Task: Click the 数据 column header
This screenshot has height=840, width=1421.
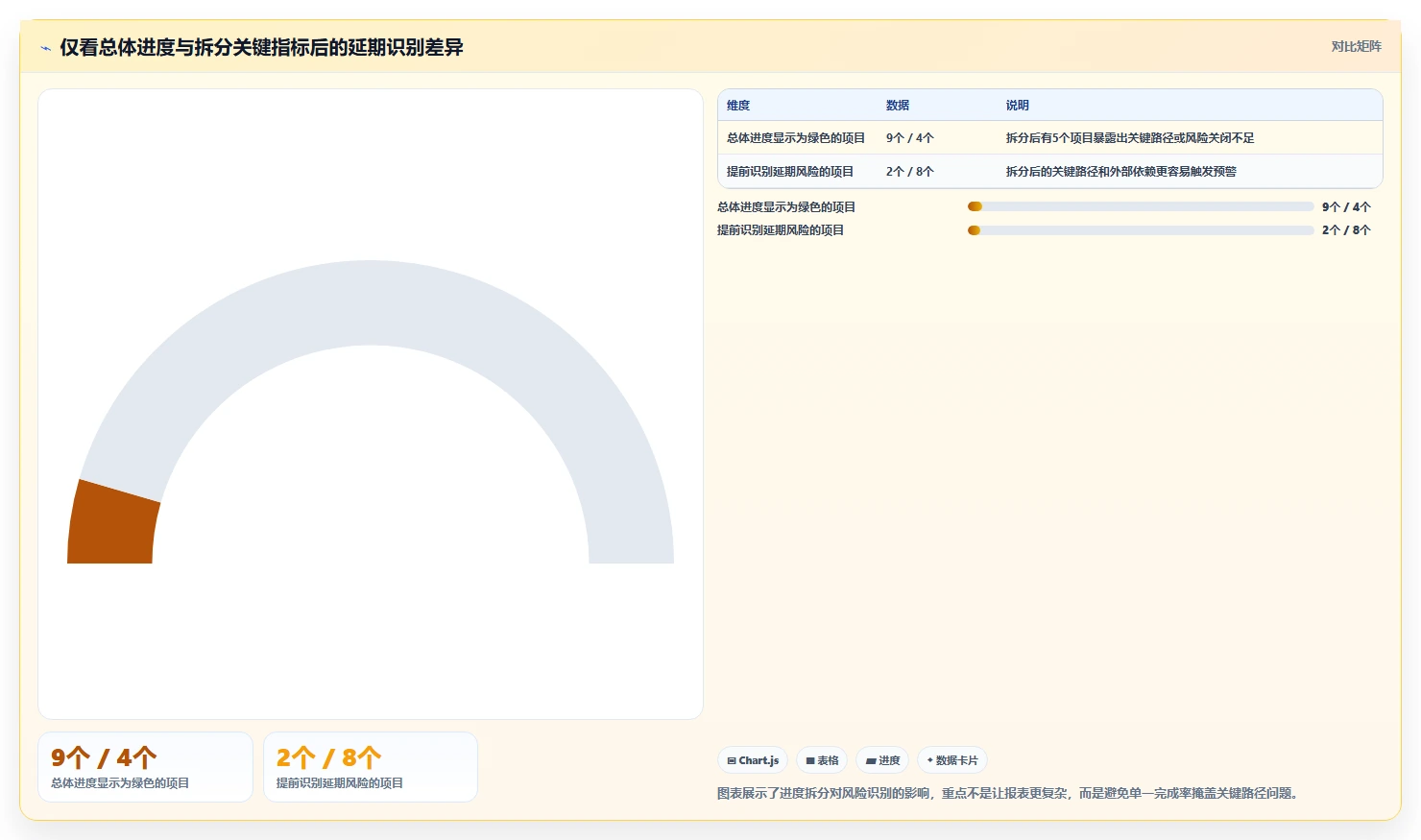Action: tap(898, 106)
